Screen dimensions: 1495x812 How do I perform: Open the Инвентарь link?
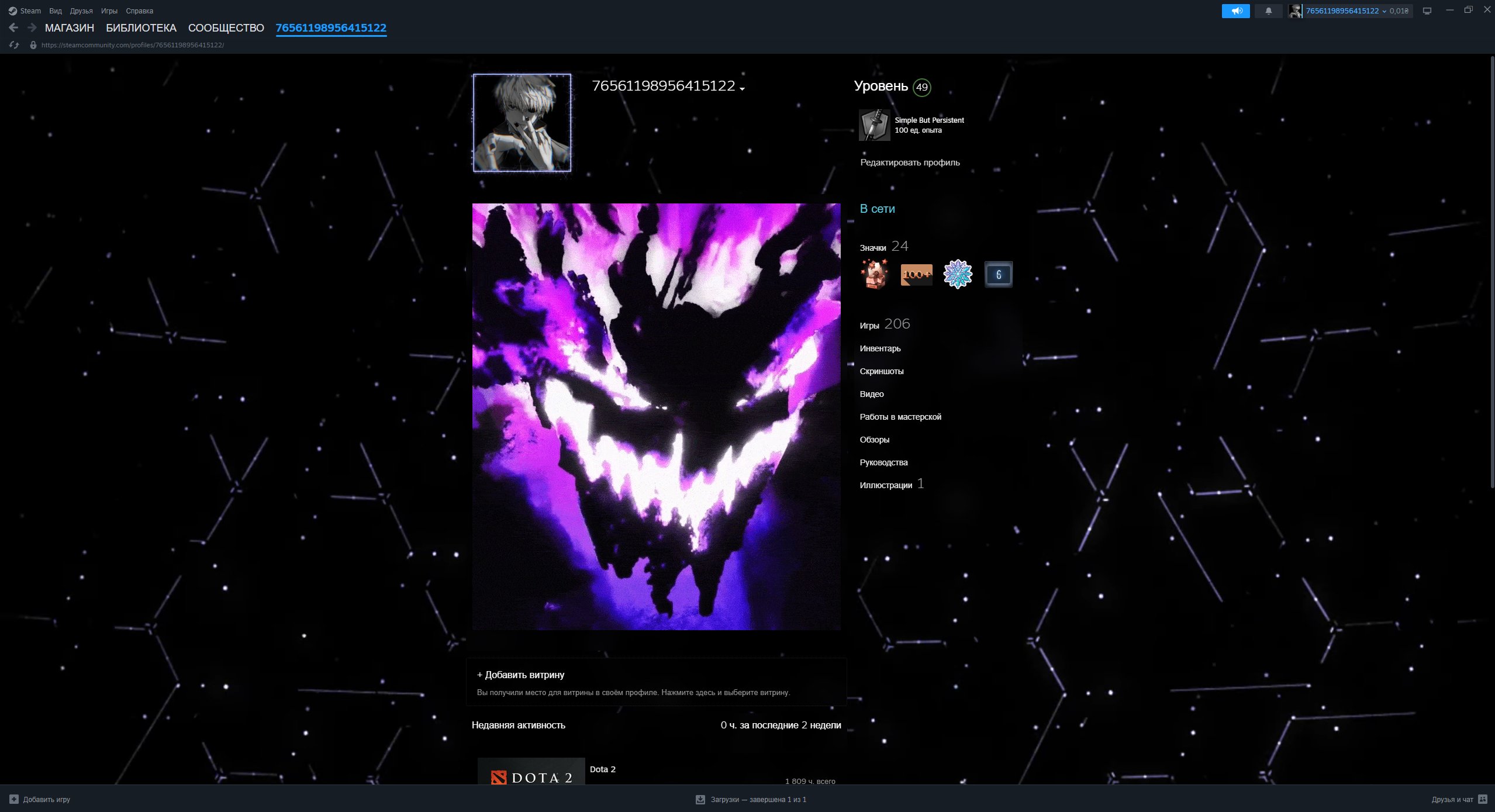click(879, 348)
